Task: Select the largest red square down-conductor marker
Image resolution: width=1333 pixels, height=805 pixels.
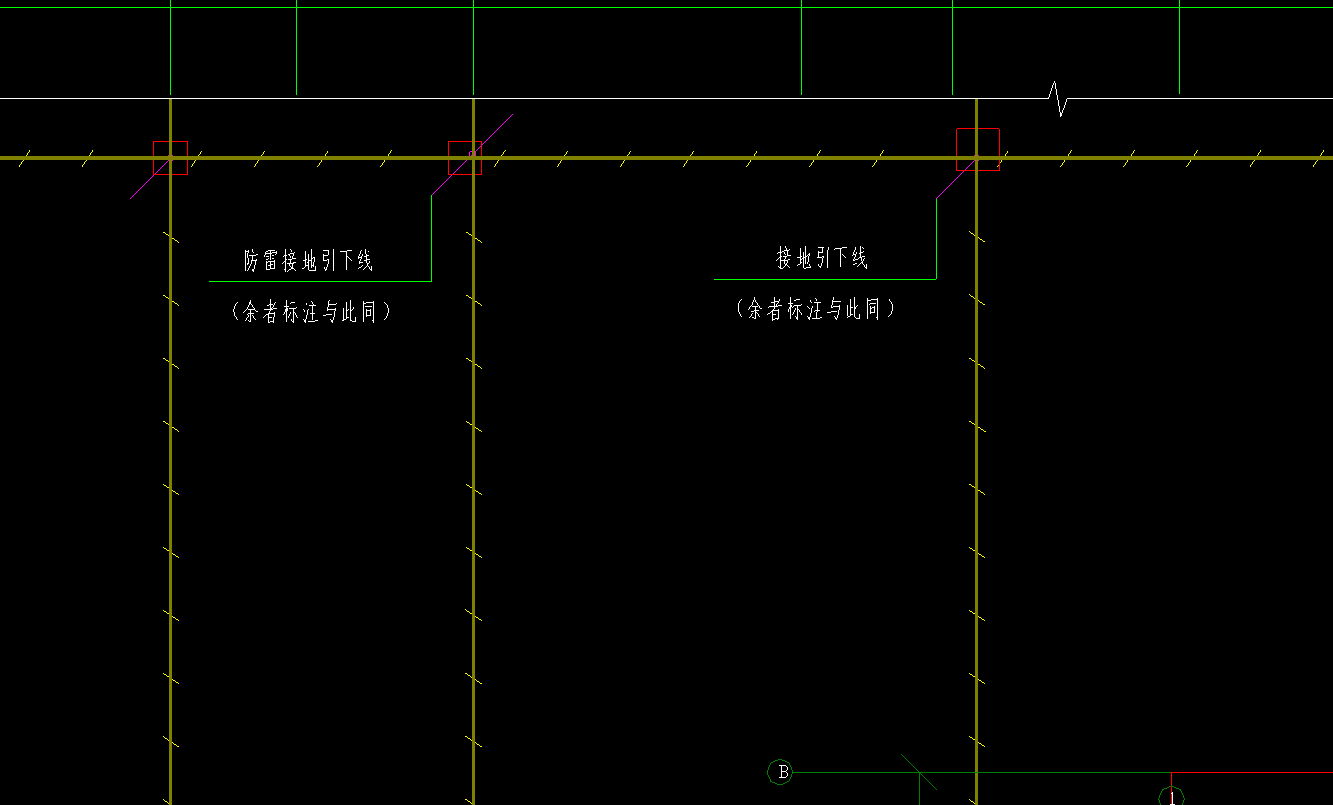Action: point(977,149)
